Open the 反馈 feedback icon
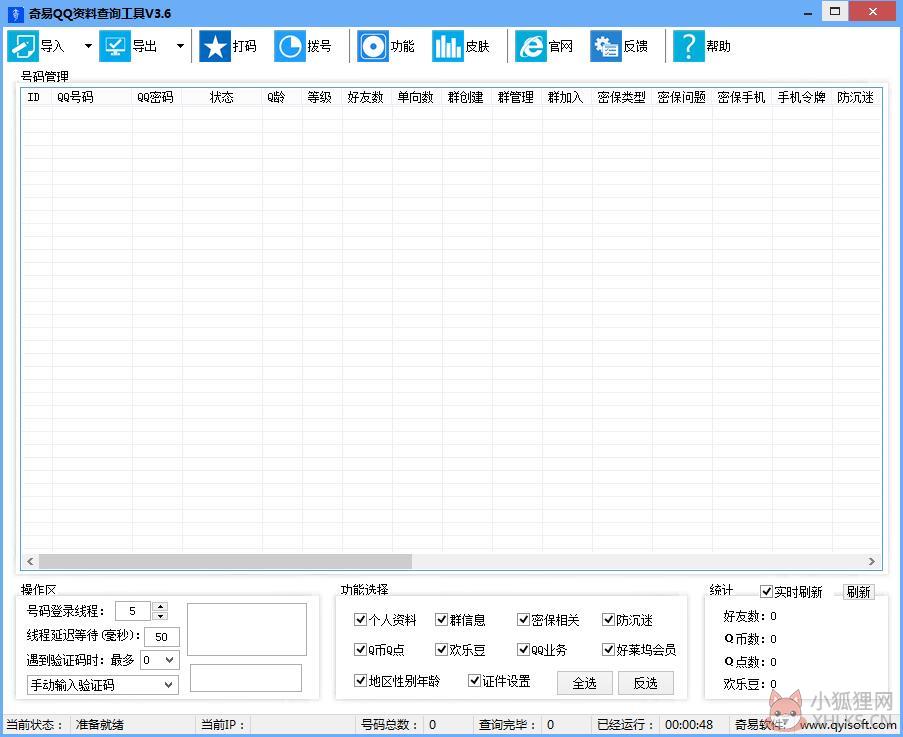Viewport: 903px width, 737px height. click(606, 46)
